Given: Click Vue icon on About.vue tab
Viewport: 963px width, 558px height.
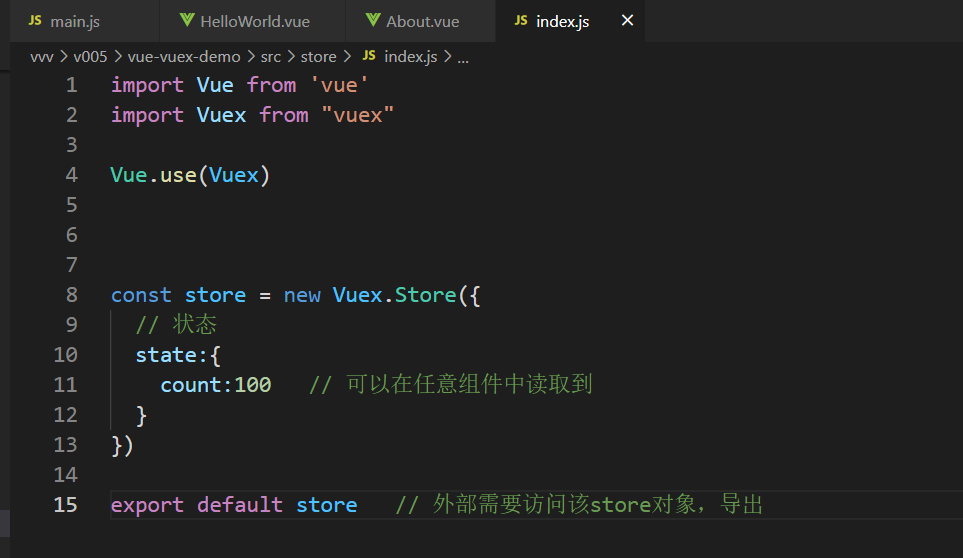Looking at the screenshot, I should 373,20.
